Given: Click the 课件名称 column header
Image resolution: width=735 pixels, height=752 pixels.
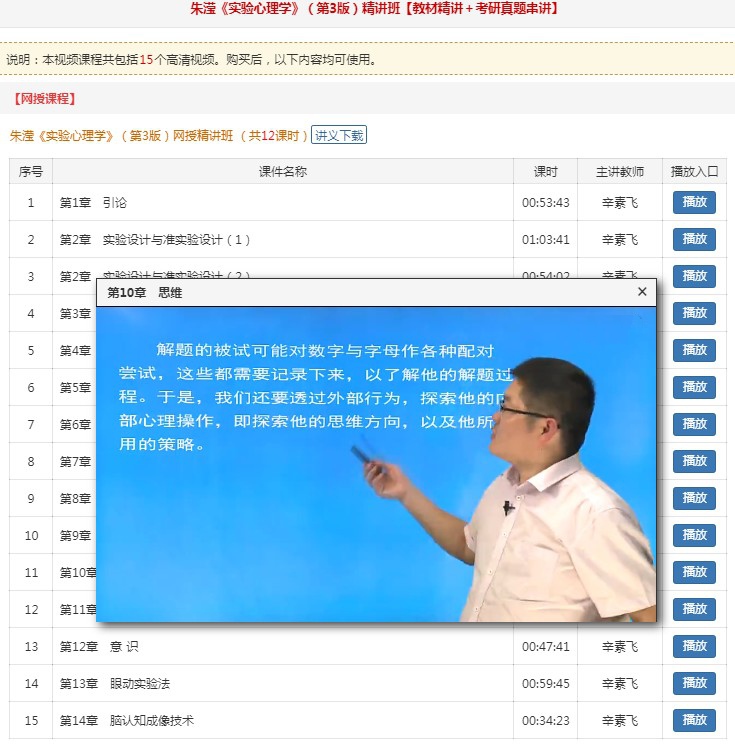Looking at the screenshot, I should click(x=283, y=172).
